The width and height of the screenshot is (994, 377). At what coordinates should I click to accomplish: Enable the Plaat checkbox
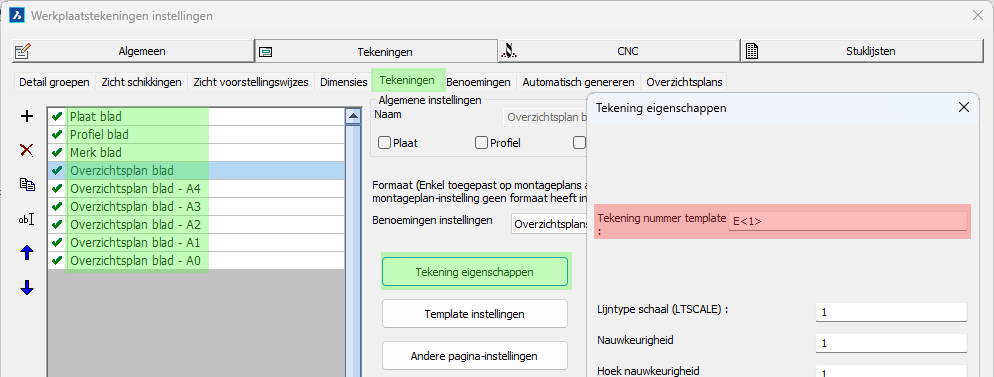tap(384, 143)
